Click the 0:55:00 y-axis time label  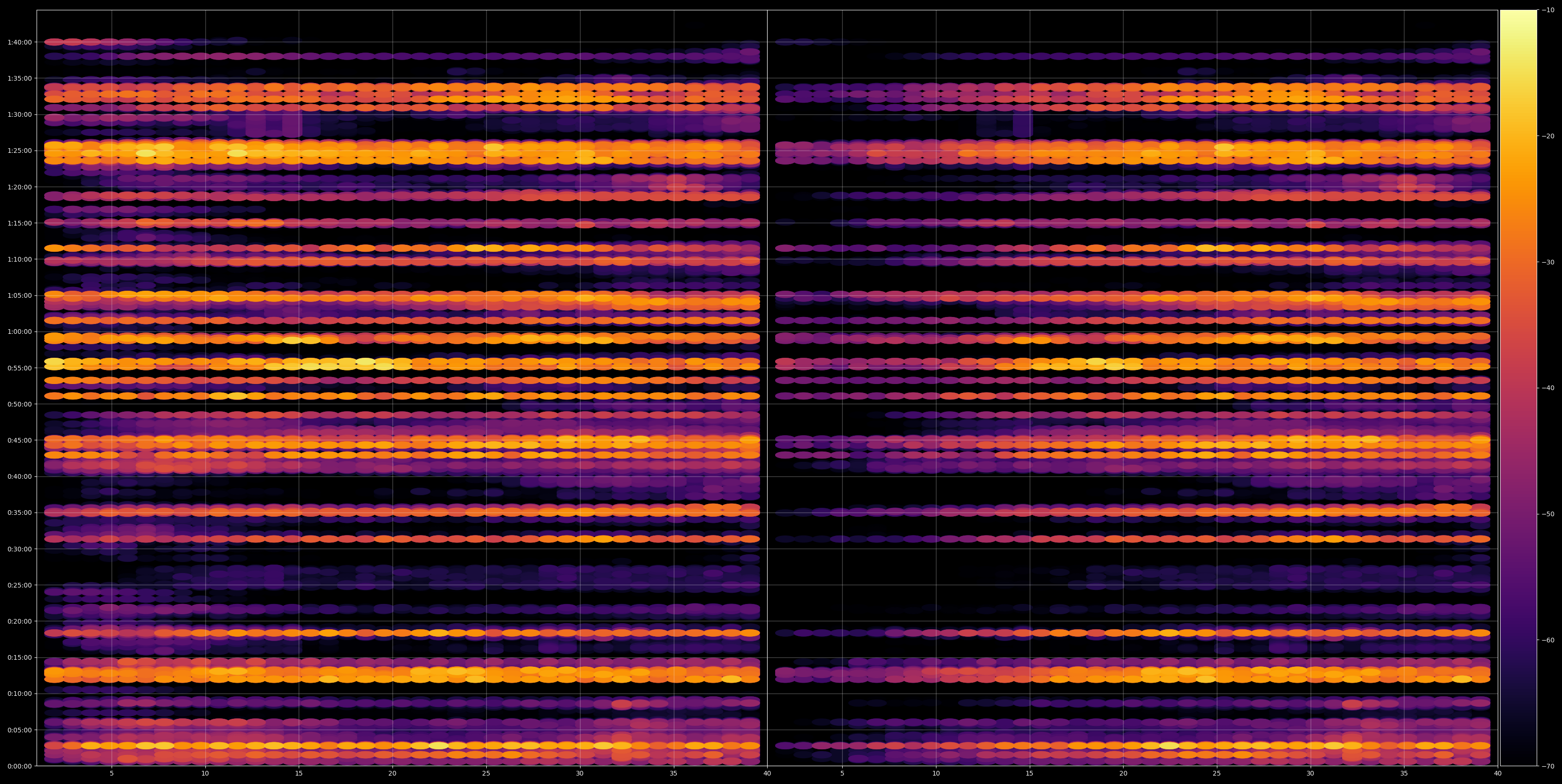(x=19, y=368)
